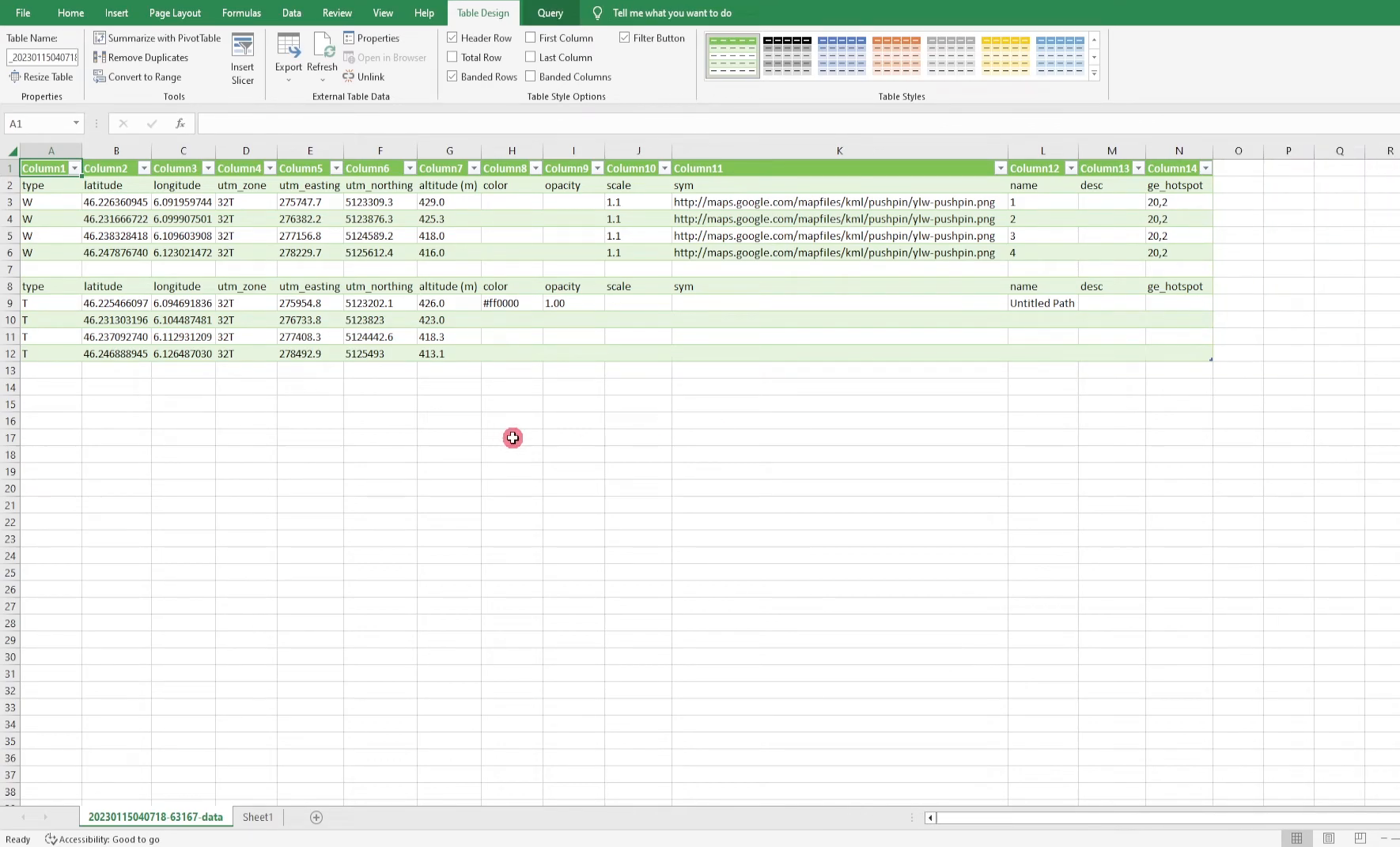The width and height of the screenshot is (1400, 847).
Task: Open table Properties
Action: pyautogui.click(x=372, y=38)
